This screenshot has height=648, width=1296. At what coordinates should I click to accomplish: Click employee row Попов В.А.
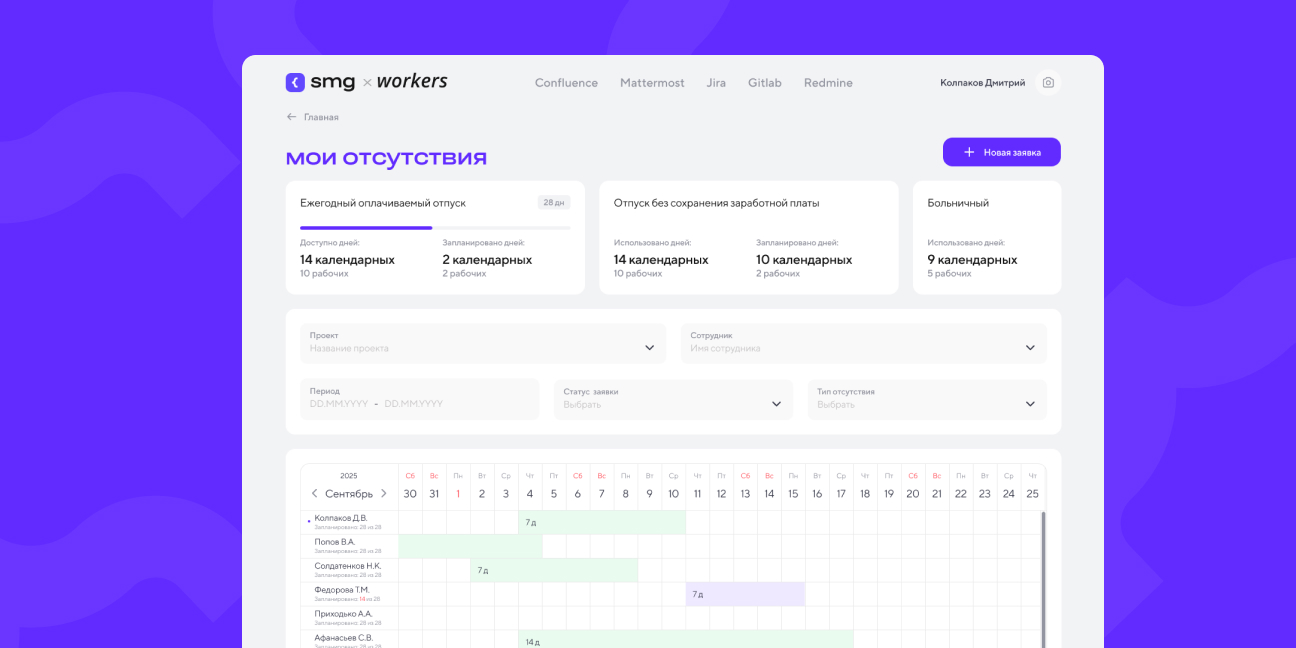point(349,546)
